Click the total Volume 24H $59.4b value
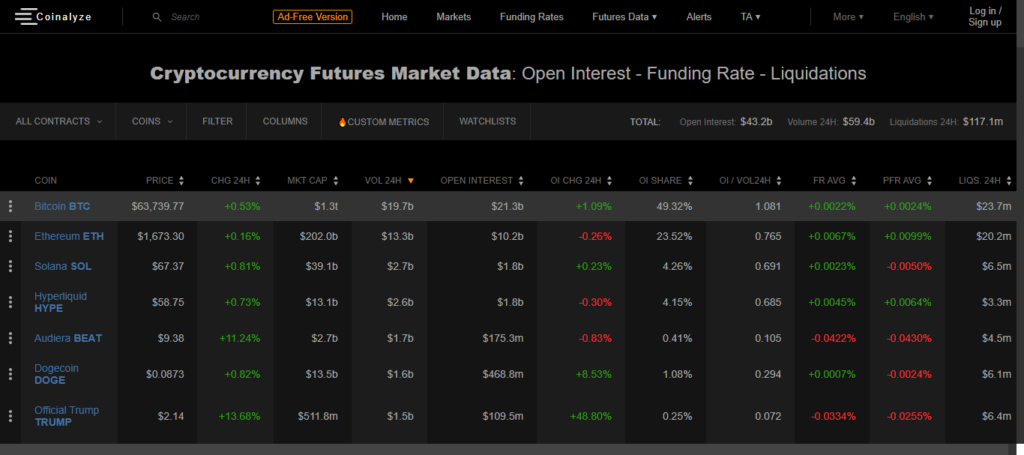Screen dimensions: 1024x455 click(859, 121)
